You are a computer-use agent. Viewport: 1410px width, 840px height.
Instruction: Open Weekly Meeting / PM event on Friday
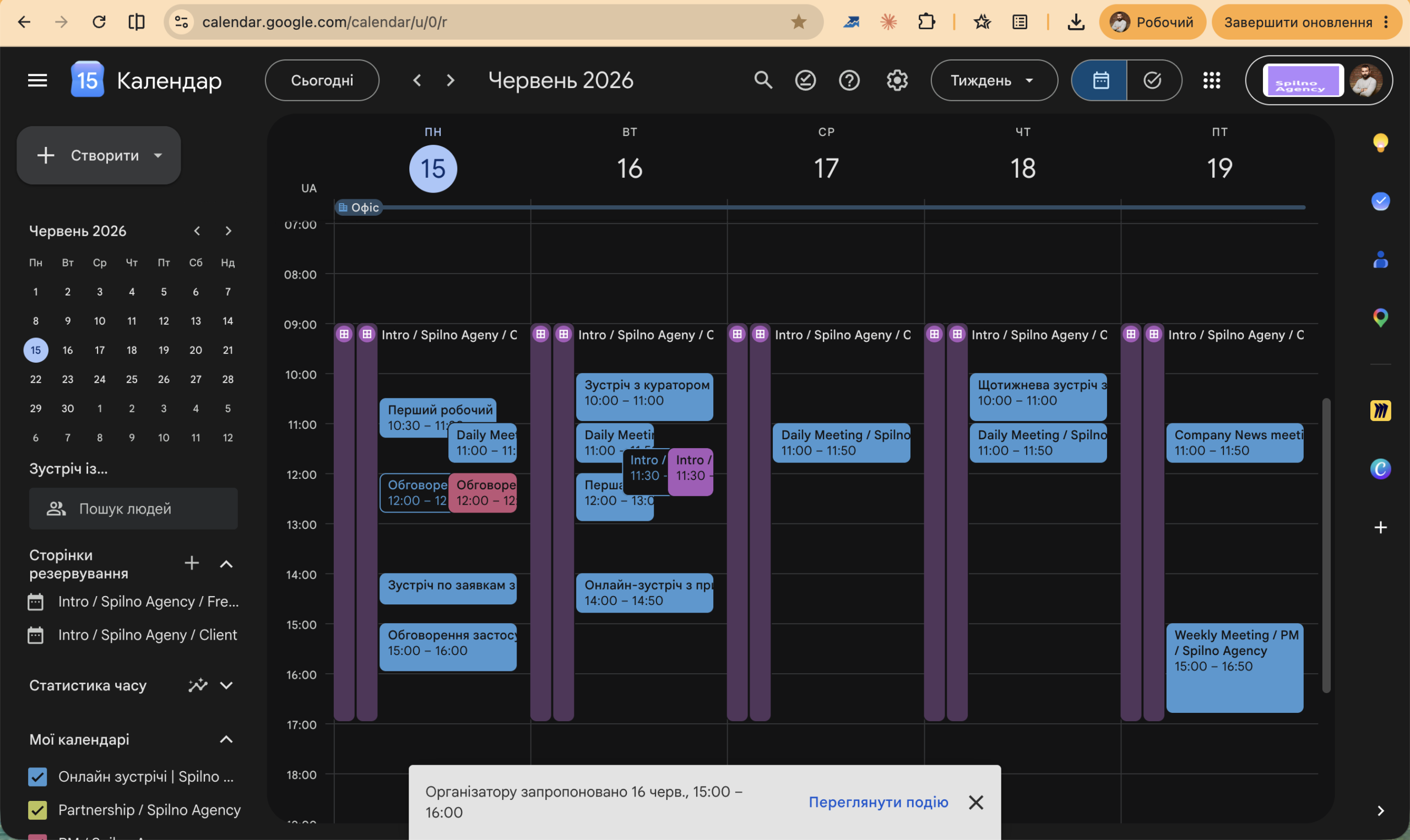point(1234,668)
